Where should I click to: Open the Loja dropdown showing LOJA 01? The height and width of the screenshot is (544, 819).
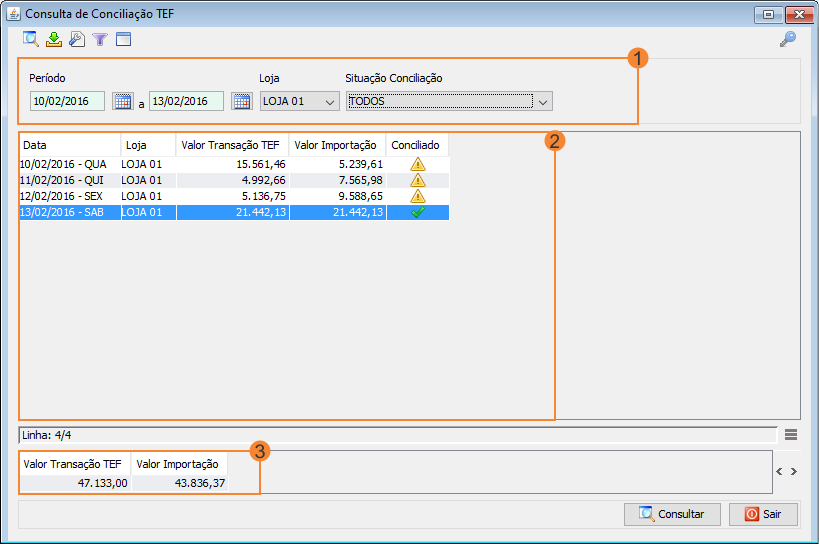(300, 101)
